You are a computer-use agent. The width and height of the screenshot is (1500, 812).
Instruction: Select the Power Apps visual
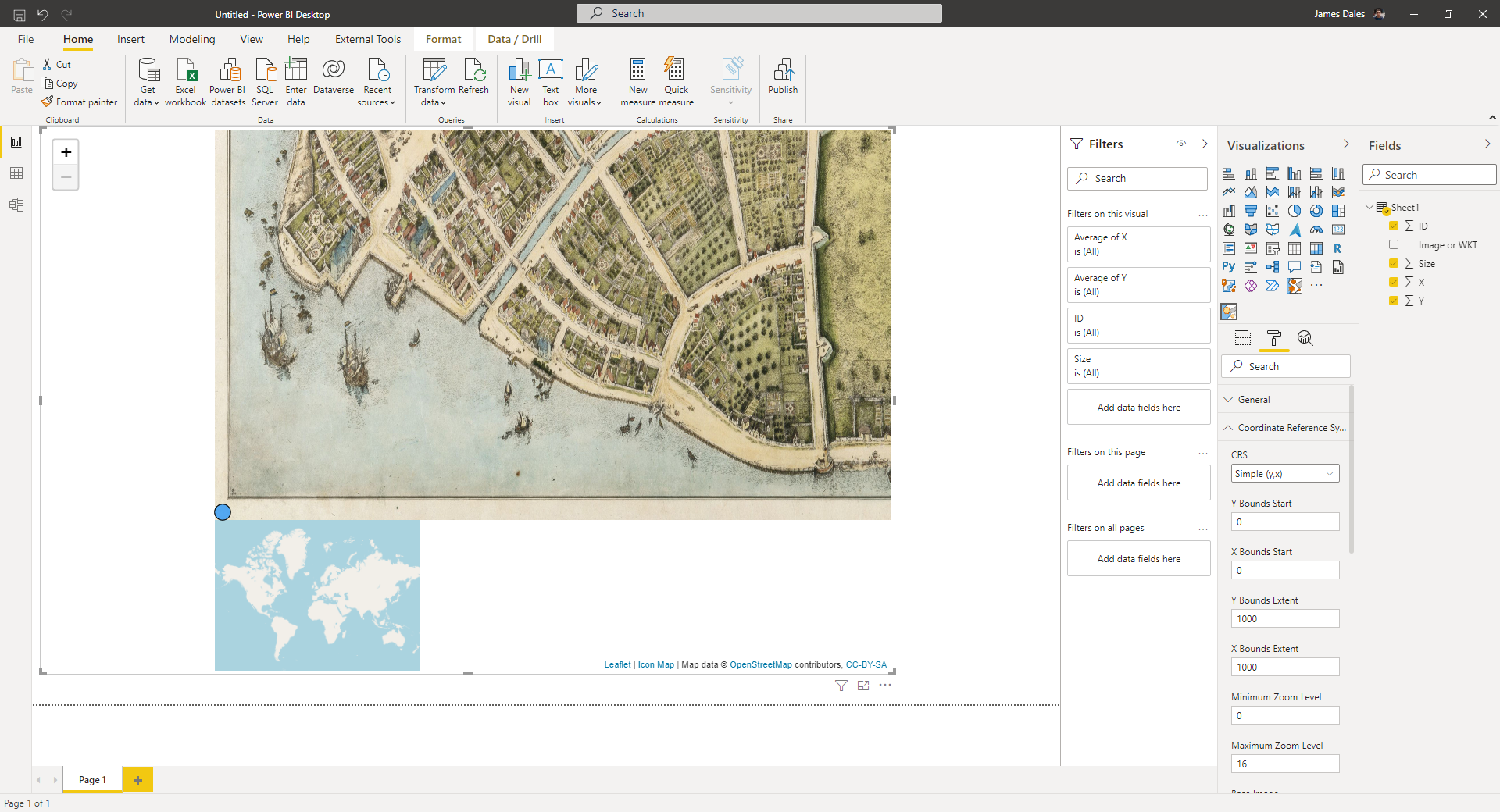1251,286
